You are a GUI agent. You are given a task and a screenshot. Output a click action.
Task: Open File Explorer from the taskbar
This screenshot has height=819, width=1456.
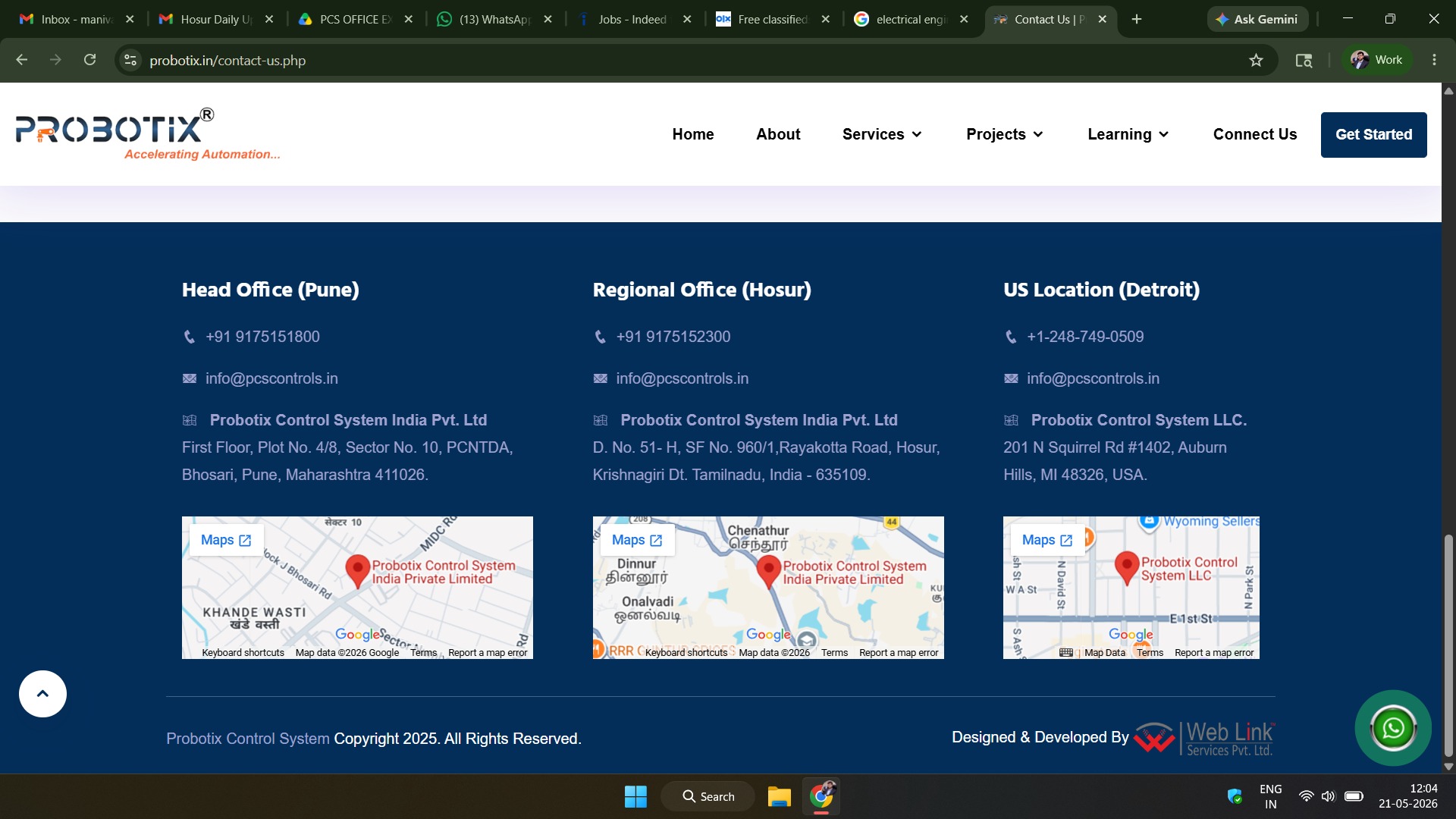click(779, 796)
